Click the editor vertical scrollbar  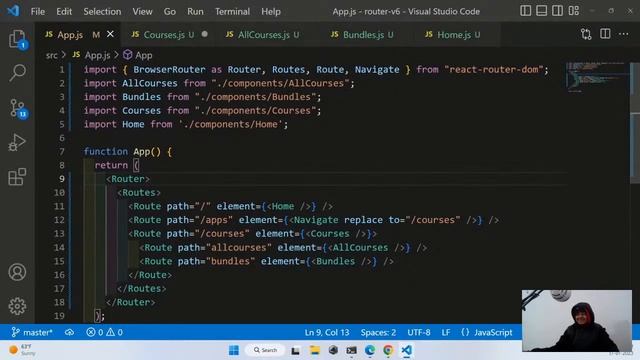(x=635, y=122)
